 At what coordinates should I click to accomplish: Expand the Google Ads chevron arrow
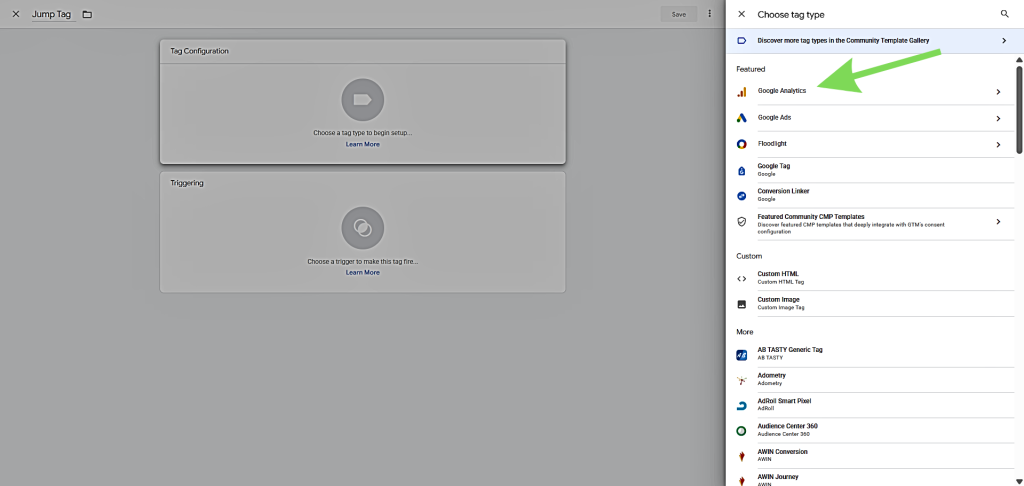click(997, 118)
